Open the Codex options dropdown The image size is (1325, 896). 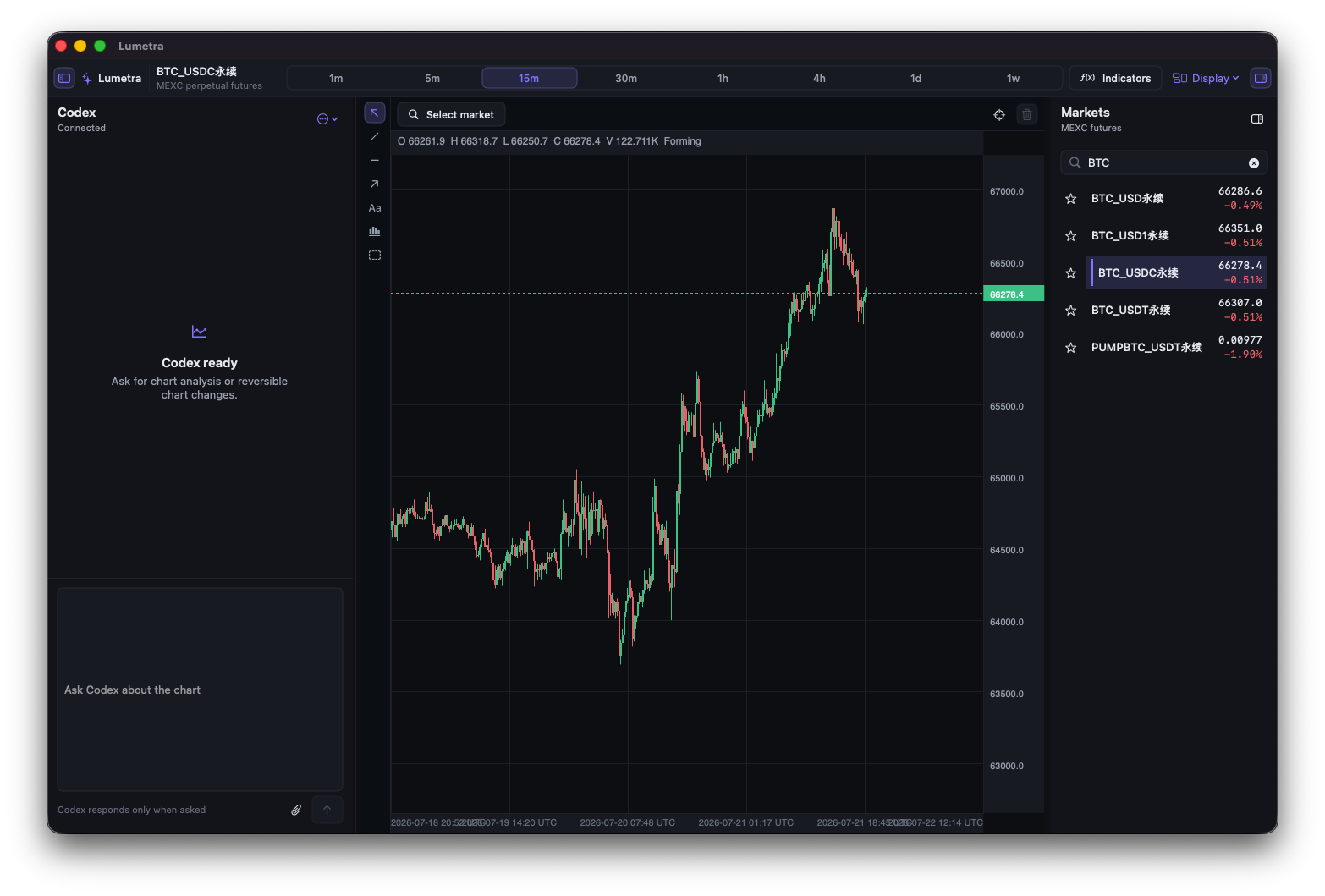coord(327,119)
